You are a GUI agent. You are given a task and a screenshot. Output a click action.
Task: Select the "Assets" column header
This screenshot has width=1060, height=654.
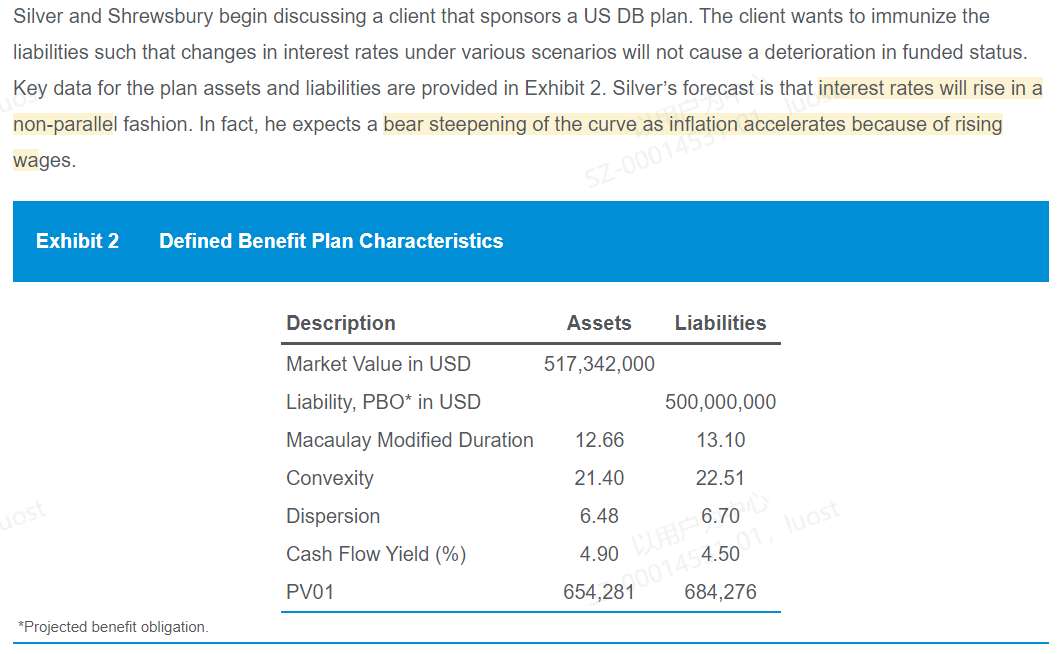(599, 323)
